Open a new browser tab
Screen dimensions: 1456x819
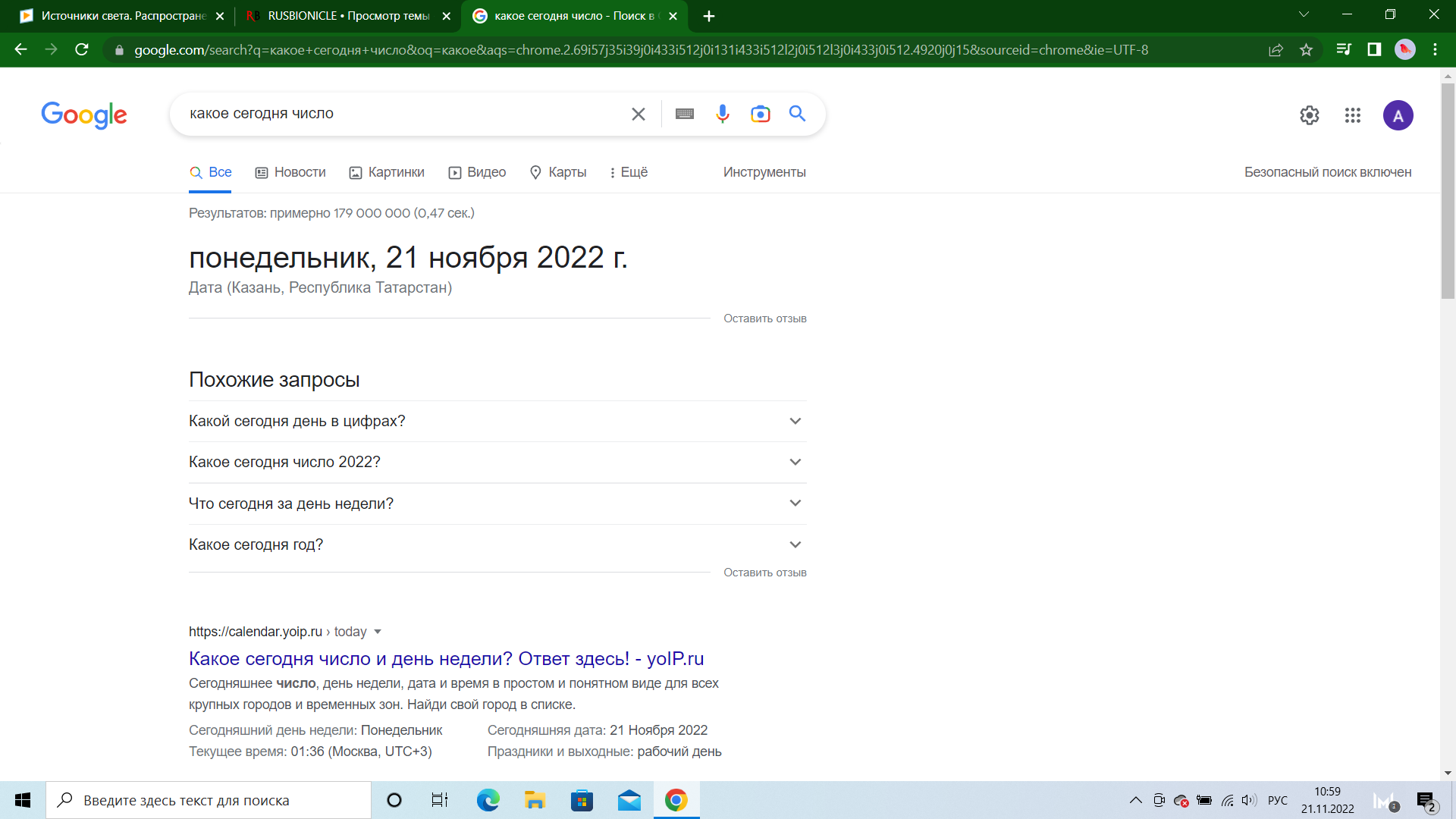tap(709, 16)
